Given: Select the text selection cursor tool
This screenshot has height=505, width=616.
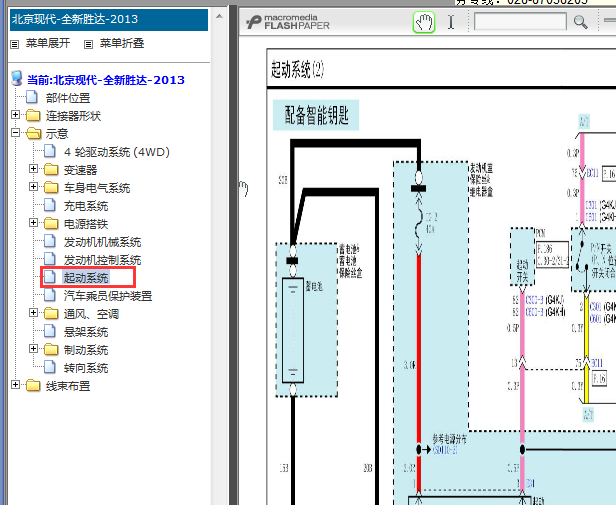Looking at the screenshot, I should 451,22.
